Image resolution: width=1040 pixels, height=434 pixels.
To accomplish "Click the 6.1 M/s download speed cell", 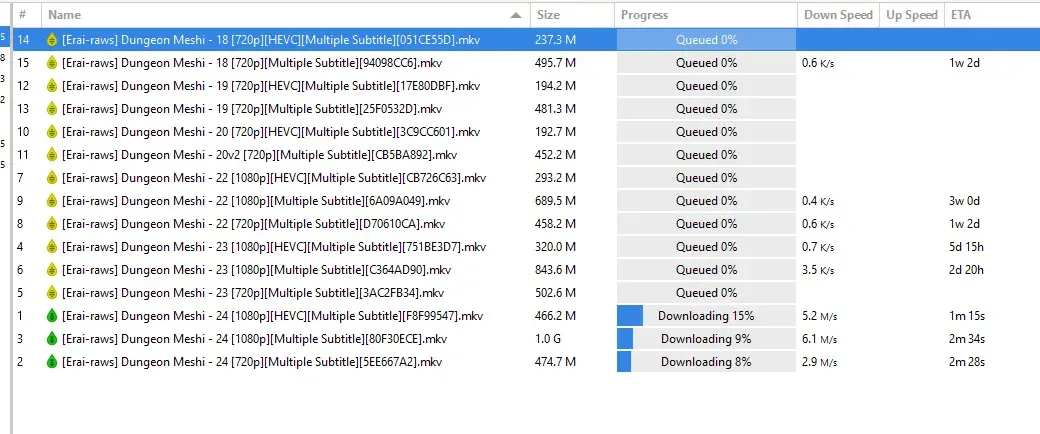I will 820,339.
